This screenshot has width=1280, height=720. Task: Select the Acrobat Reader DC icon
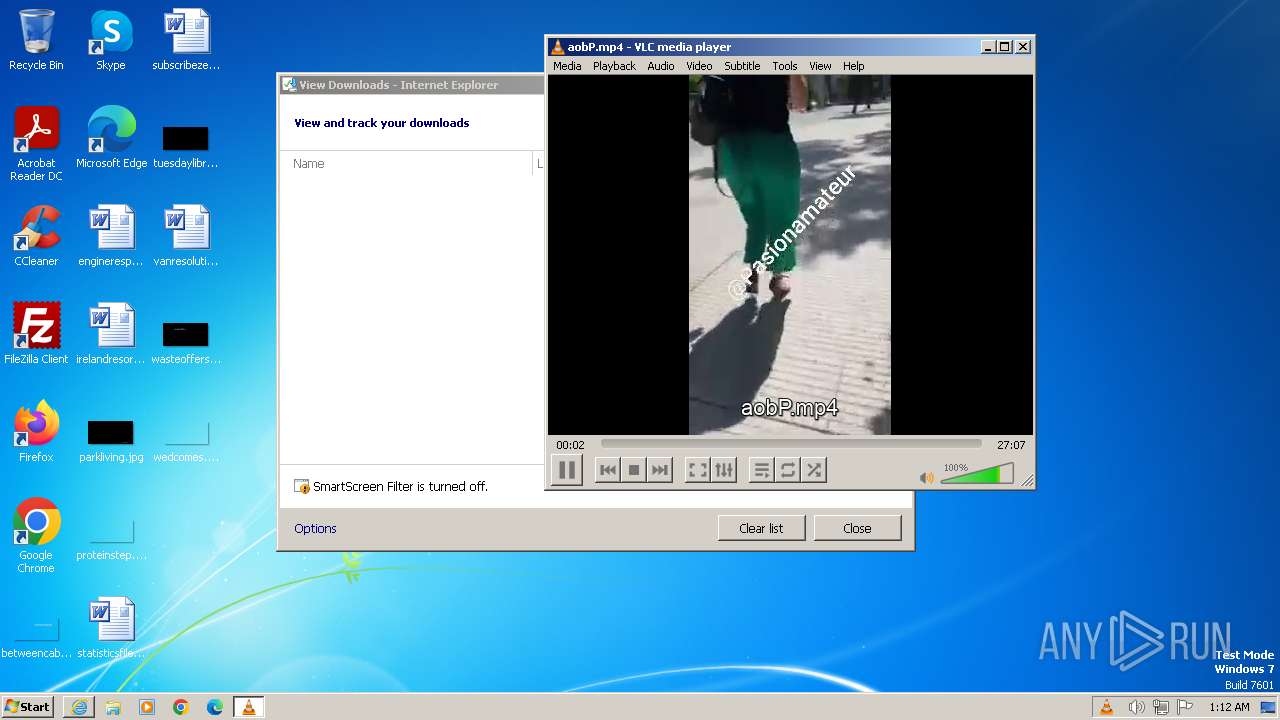click(x=36, y=144)
